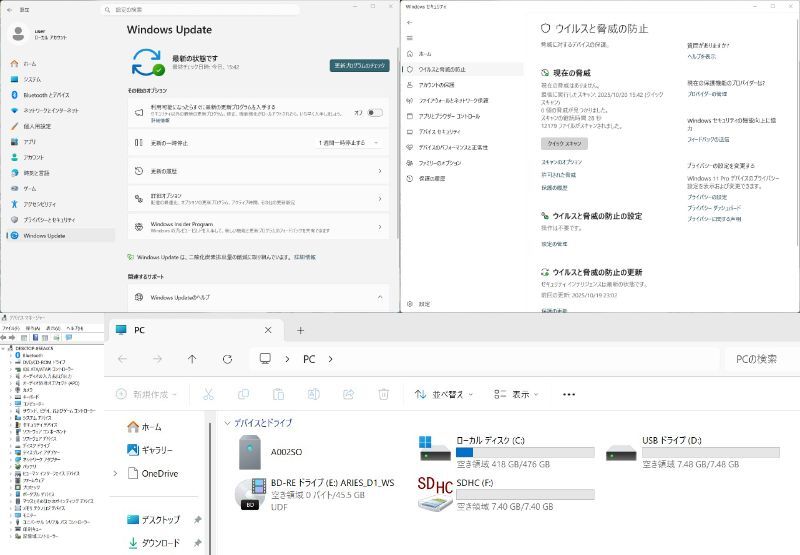Toggle the get-latest-updates switch (オフ)
The image size is (800, 555).
375,113
